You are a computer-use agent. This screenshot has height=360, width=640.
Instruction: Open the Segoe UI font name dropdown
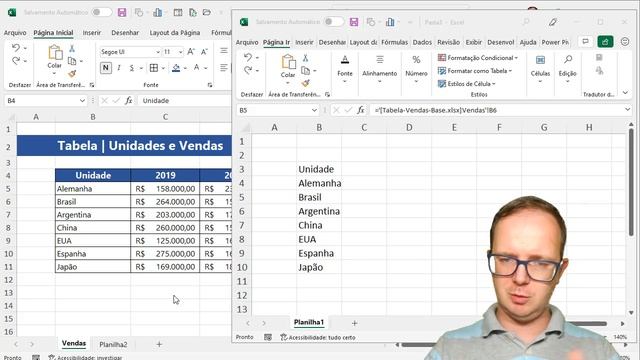click(158, 52)
